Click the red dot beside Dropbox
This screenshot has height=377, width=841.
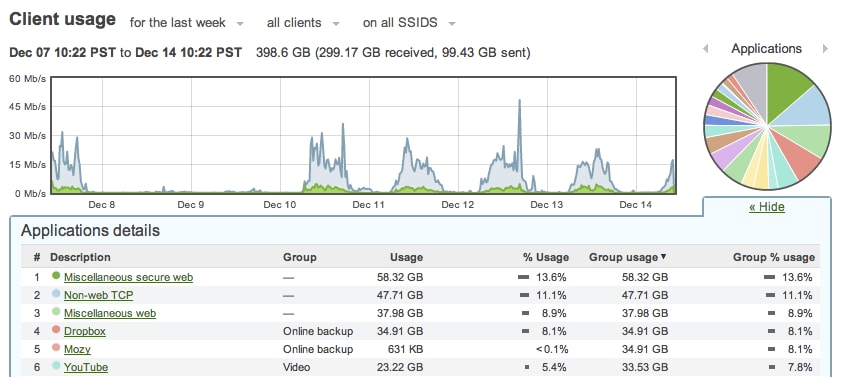56,330
